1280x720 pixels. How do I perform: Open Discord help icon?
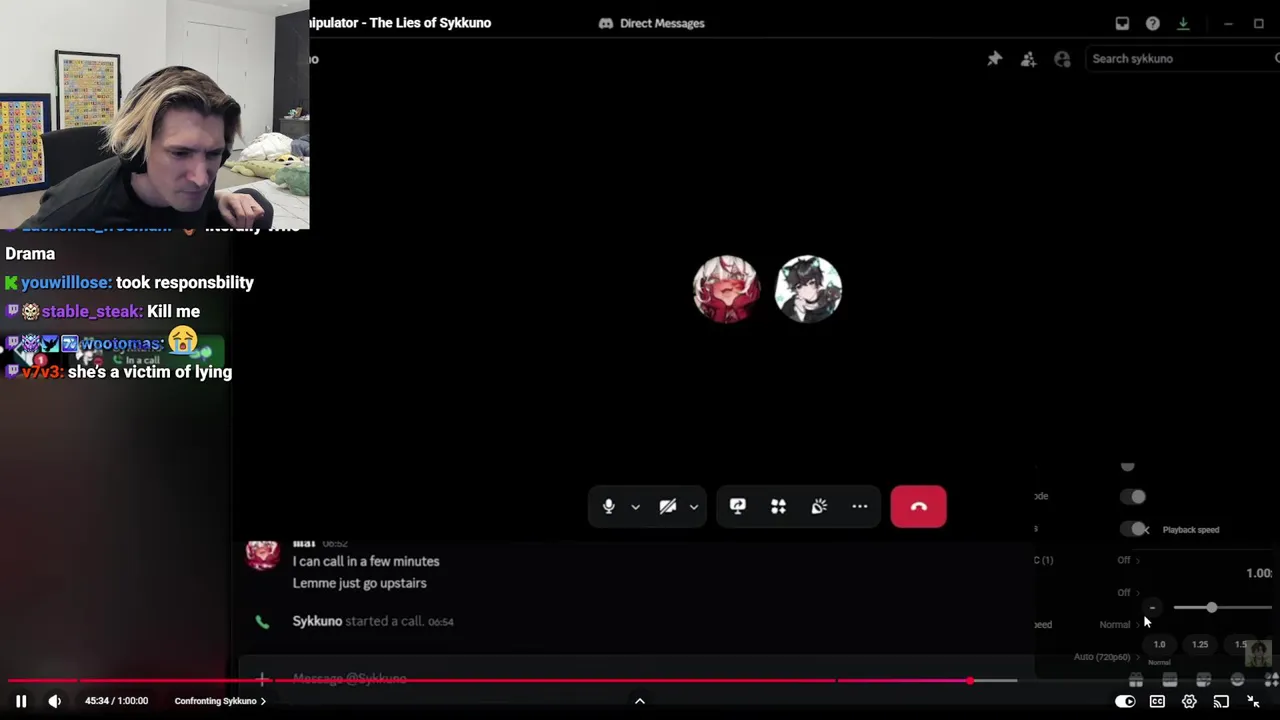(1153, 23)
